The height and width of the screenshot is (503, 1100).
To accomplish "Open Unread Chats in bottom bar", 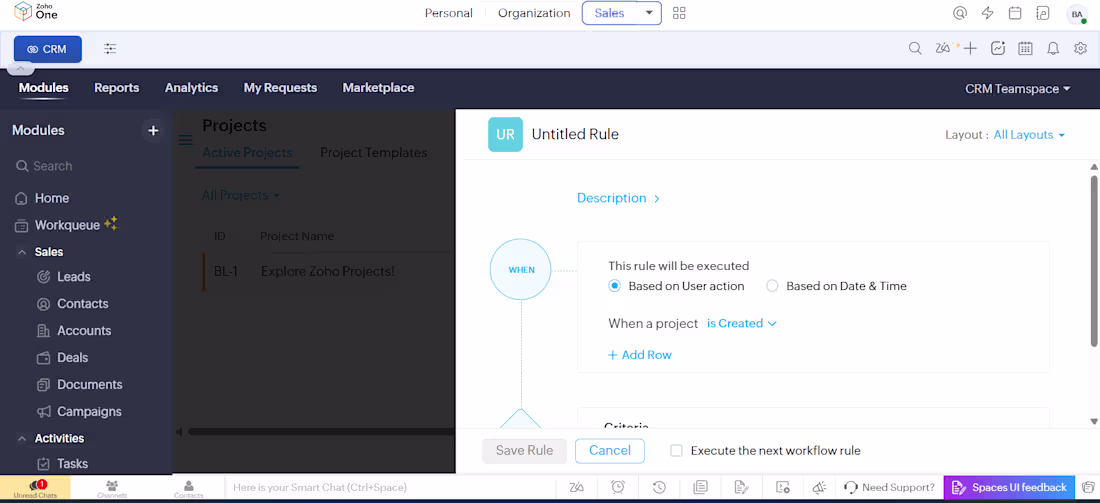I will pyautogui.click(x=35, y=488).
